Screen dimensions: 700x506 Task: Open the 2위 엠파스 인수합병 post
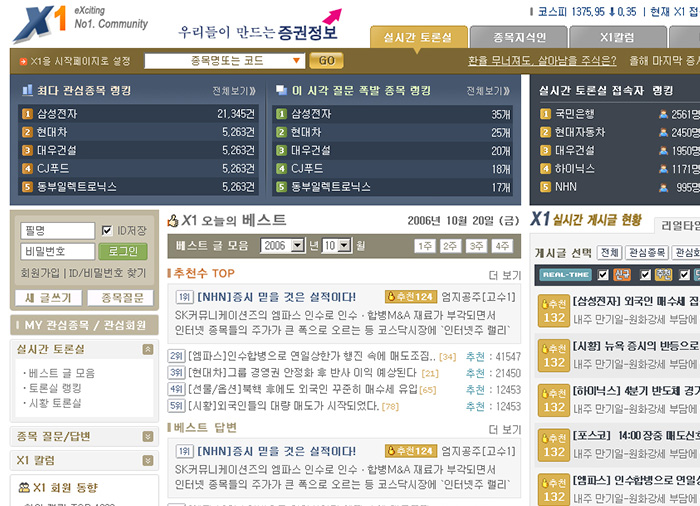(312, 356)
